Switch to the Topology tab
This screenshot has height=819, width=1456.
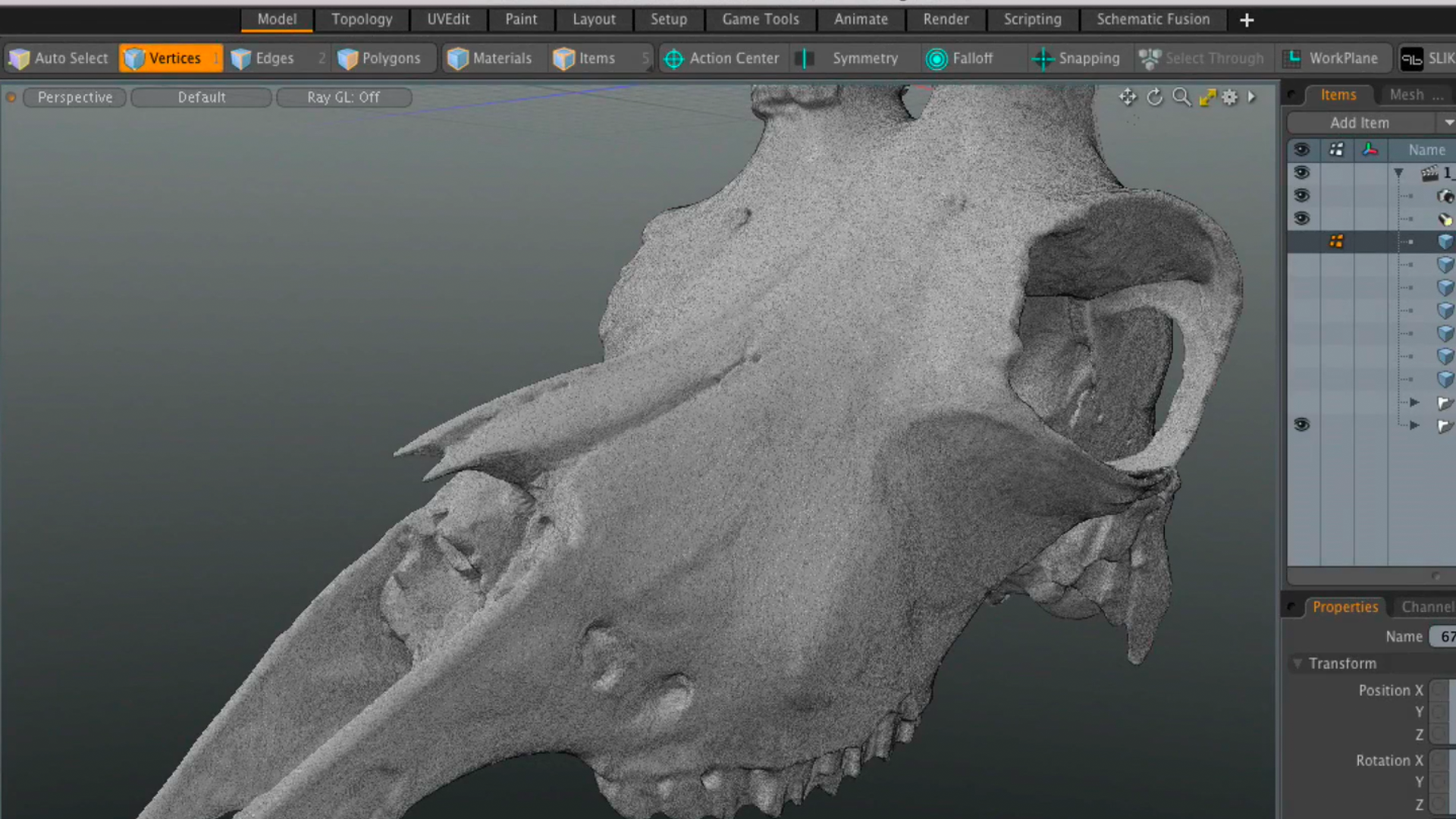[x=362, y=19]
